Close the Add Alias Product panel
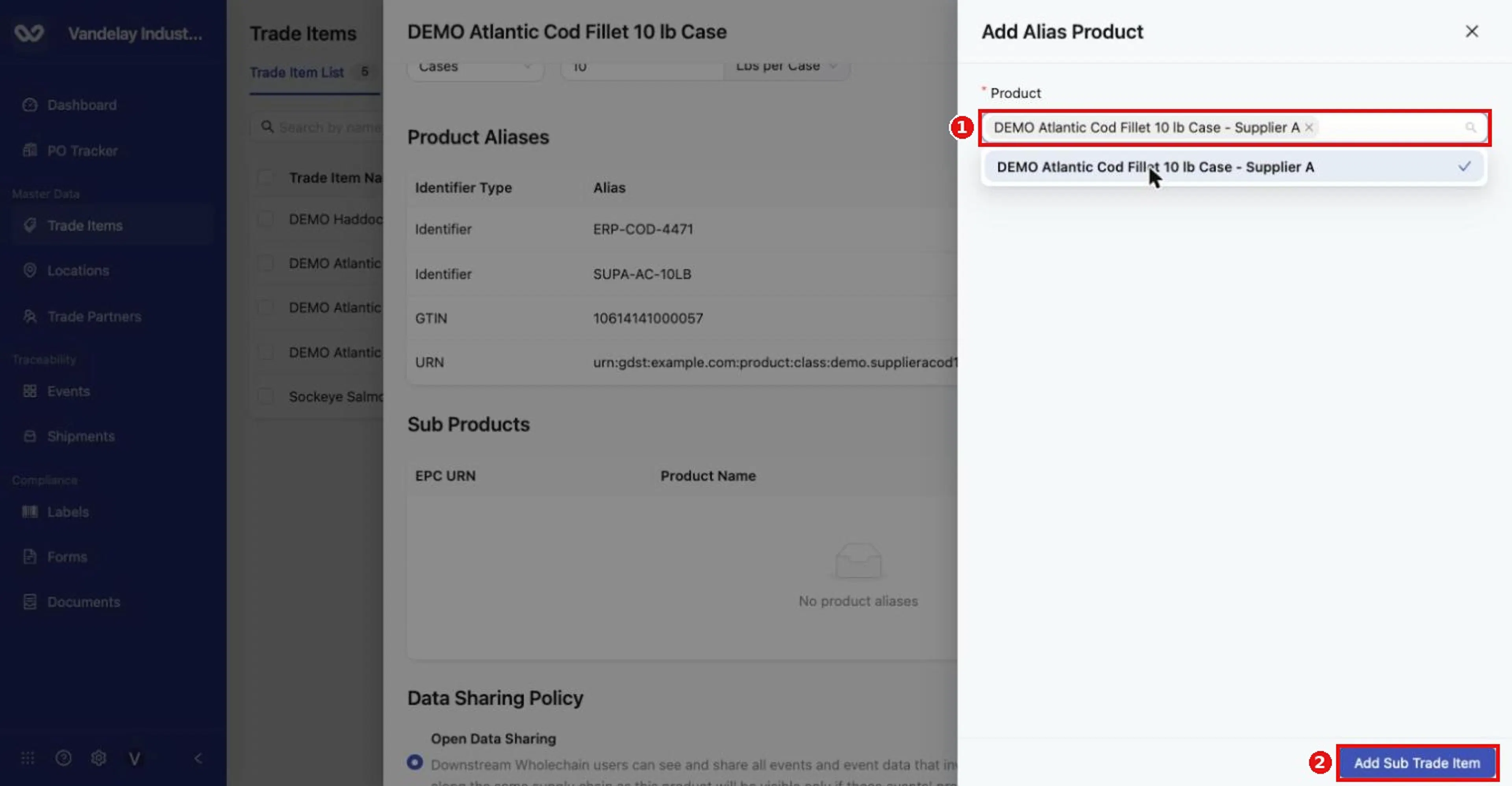 (x=1471, y=31)
